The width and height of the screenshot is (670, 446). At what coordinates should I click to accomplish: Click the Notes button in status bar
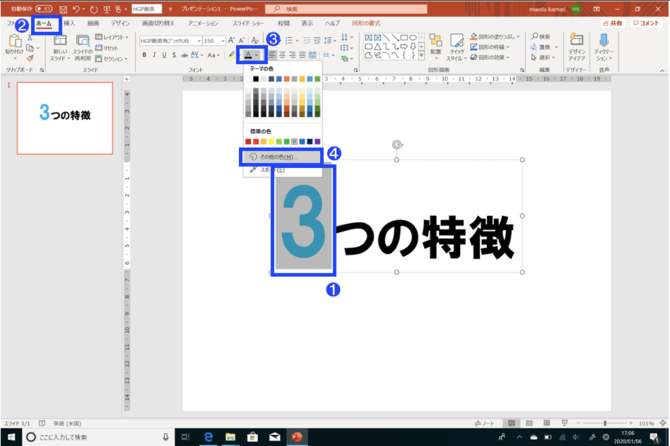484,423
